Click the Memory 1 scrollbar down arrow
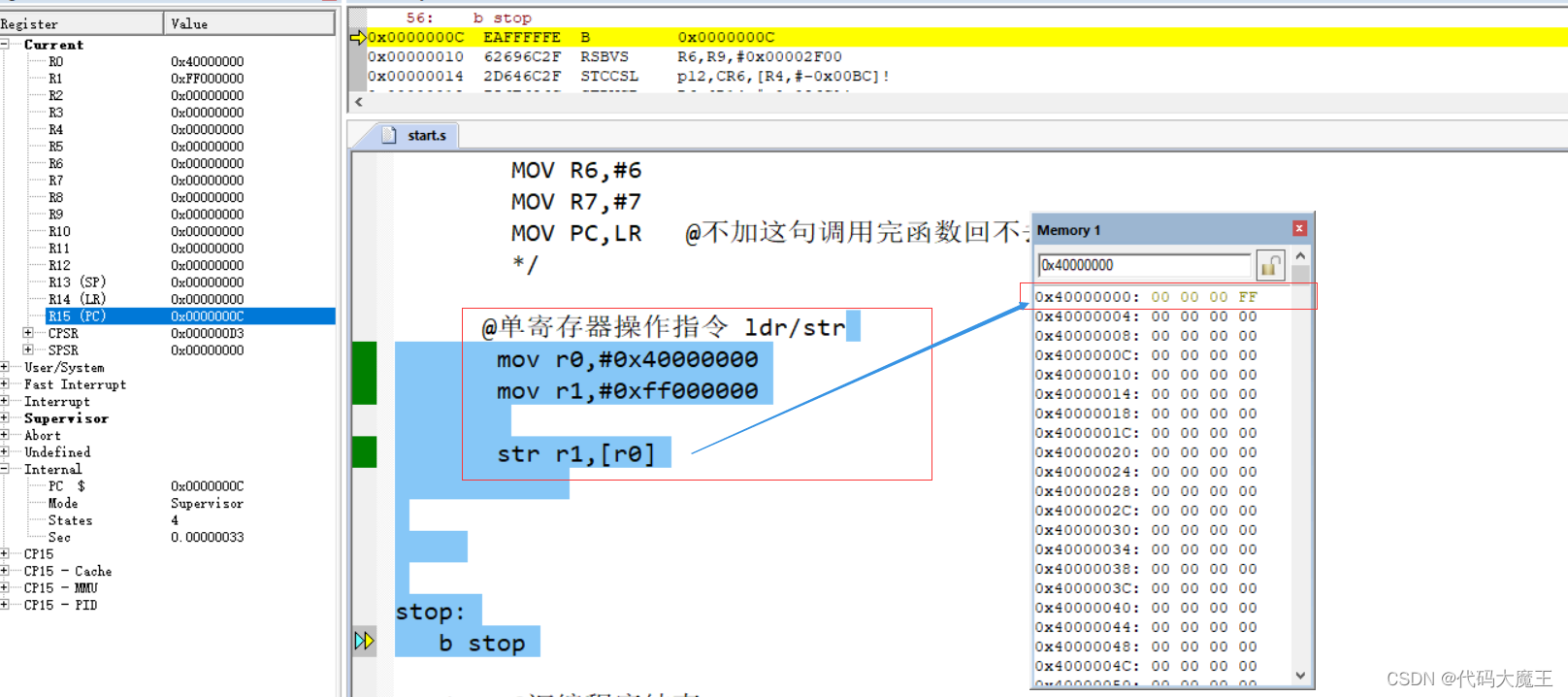This screenshot has height=697, width=1568. tap(1300, 676)
